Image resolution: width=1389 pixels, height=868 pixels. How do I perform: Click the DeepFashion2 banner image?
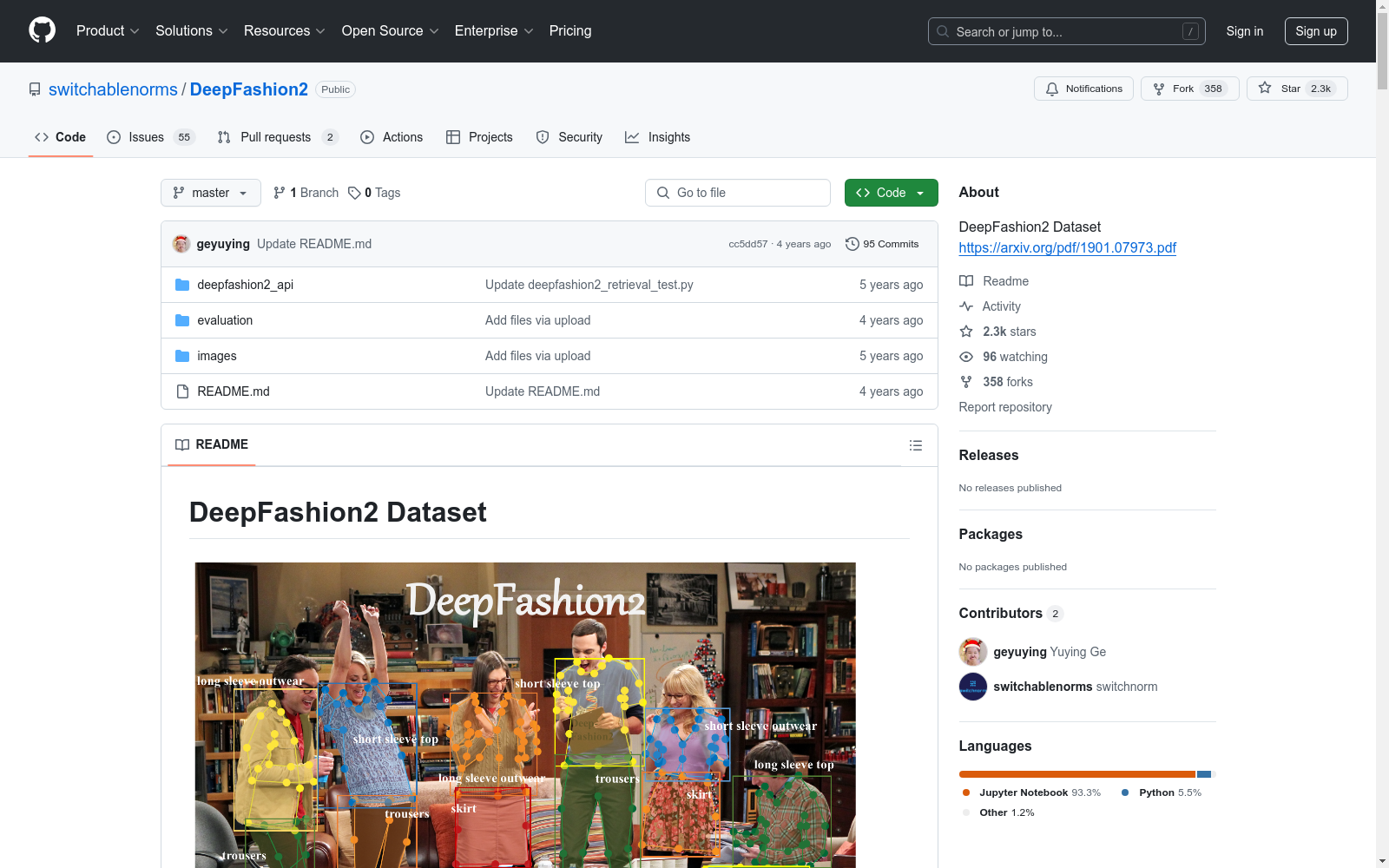pyautogui.click(x=525, y=715)
